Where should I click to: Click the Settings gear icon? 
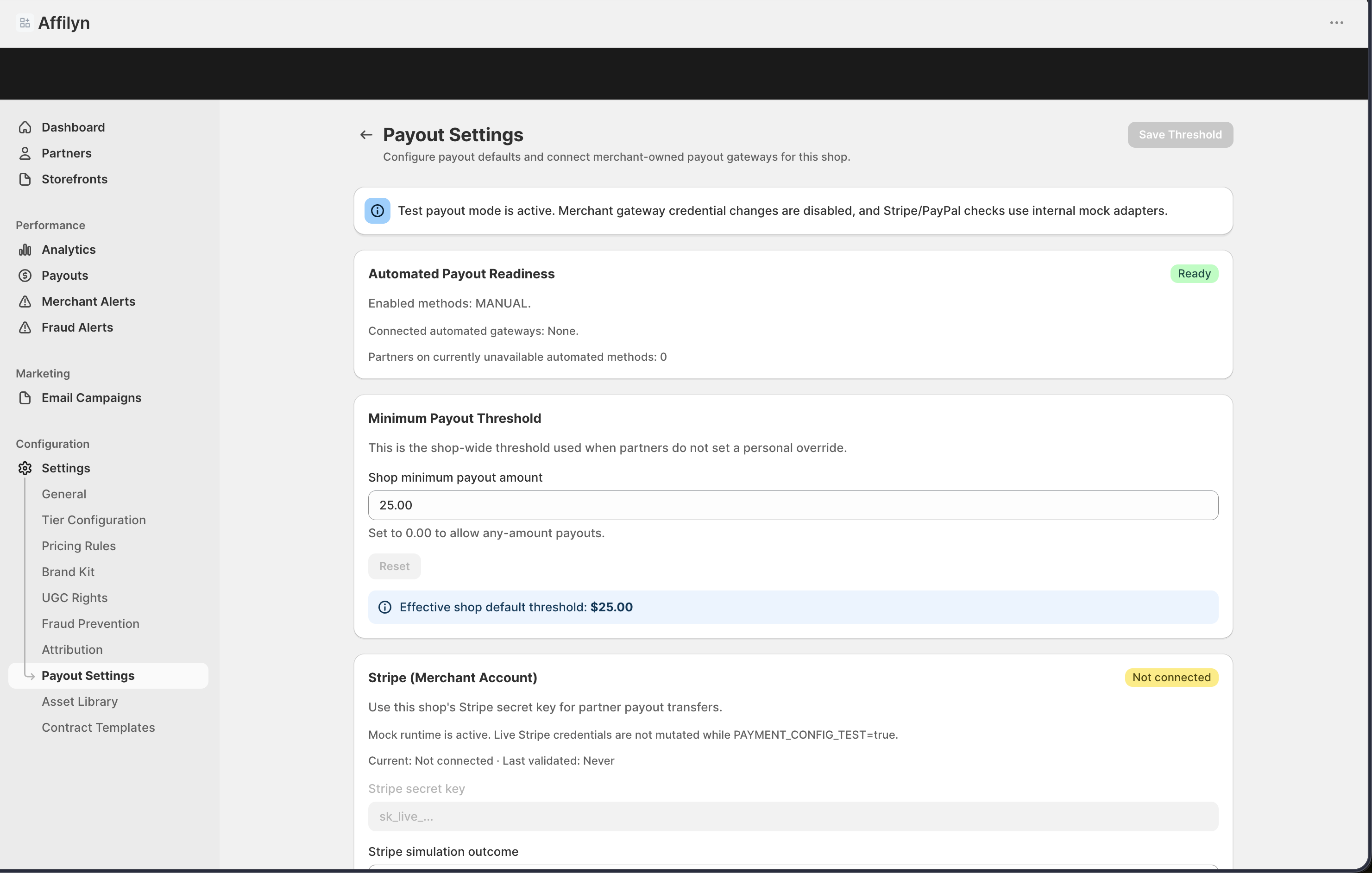(x=25, y=468)
